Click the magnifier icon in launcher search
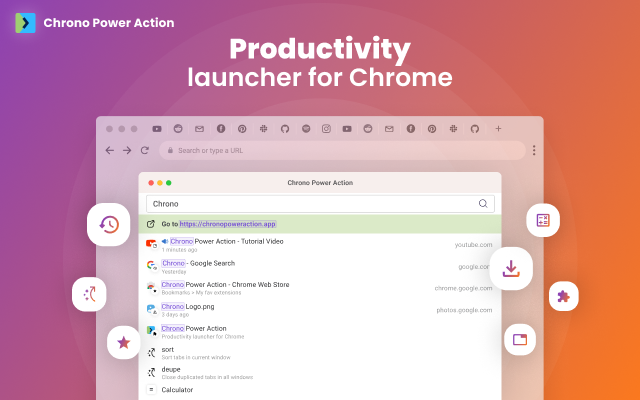640x400 pixels. click(x=483, y=203)
